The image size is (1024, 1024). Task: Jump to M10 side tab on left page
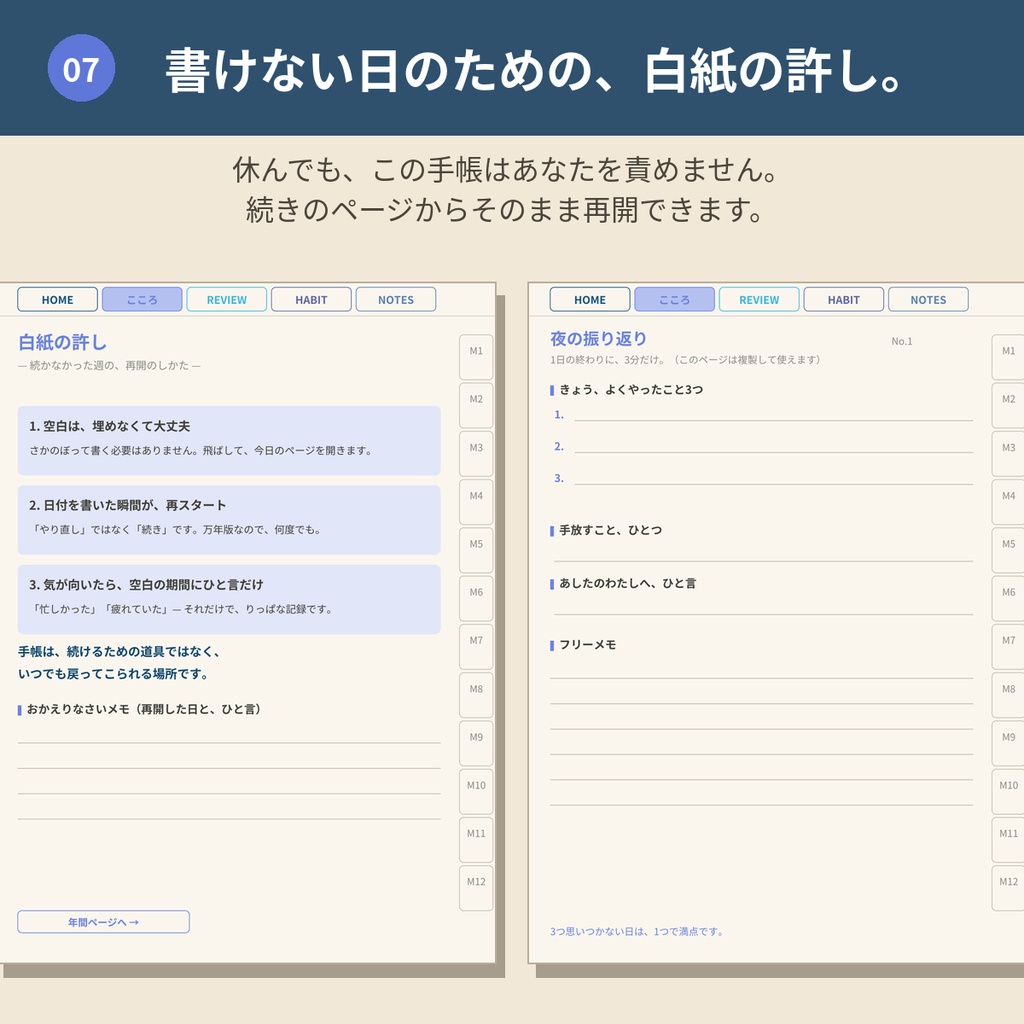[x=476, y=792]
